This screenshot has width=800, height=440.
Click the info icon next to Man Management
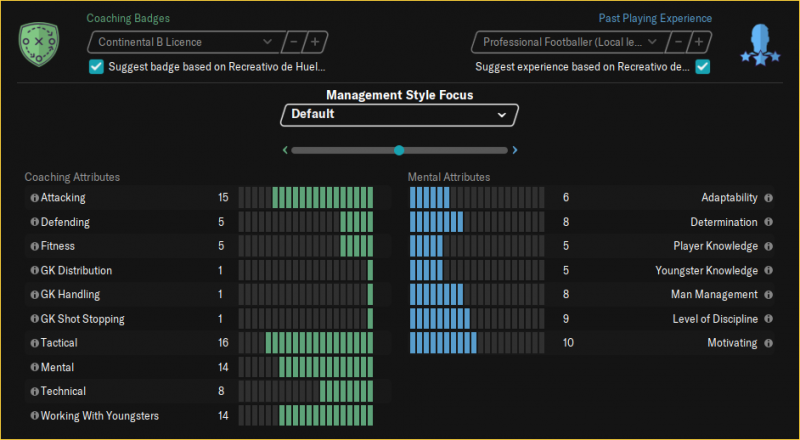click(769, 295)
